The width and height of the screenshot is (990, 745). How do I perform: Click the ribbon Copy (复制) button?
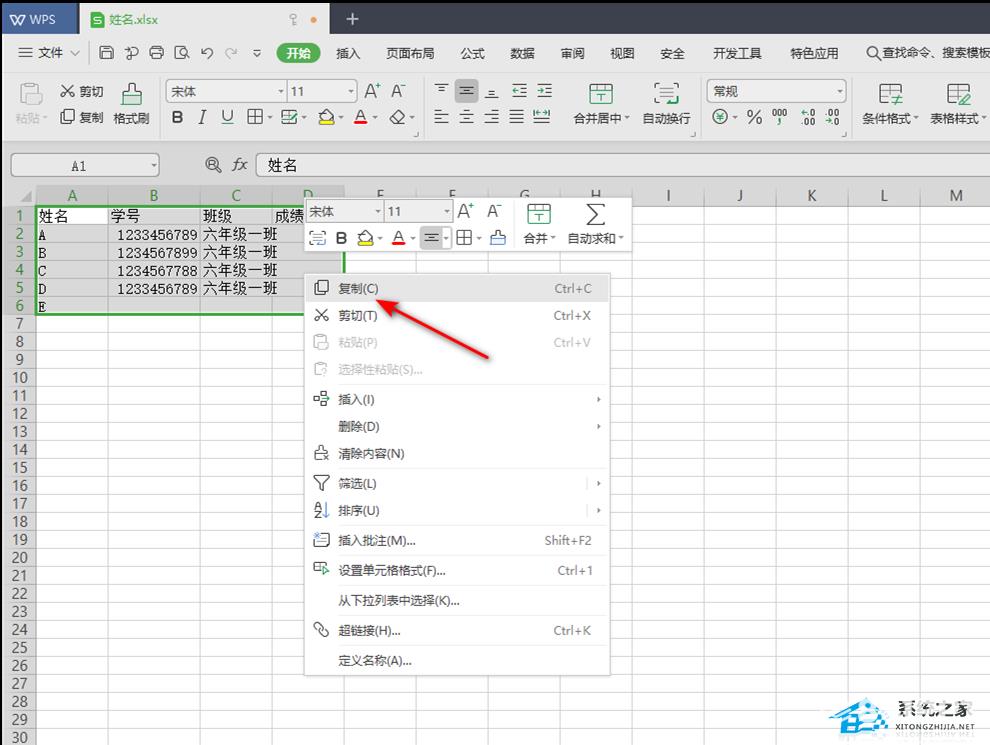point(81,117)
